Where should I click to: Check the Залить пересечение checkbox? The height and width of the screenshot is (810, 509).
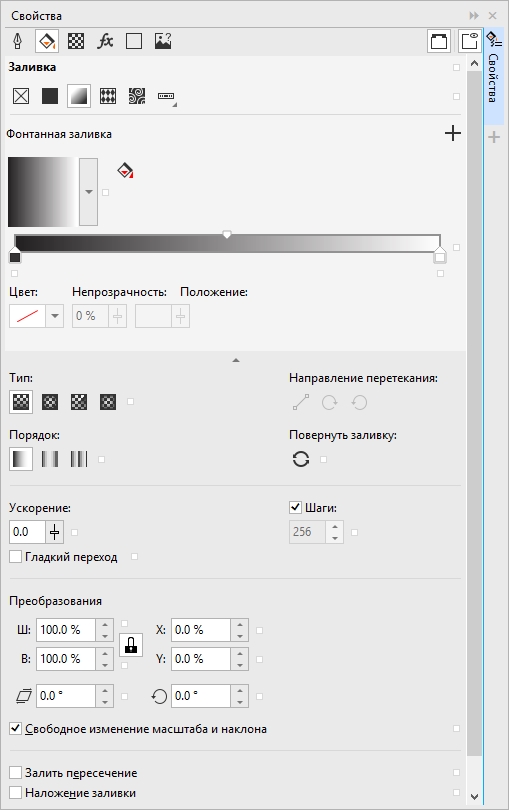point(16,773)
